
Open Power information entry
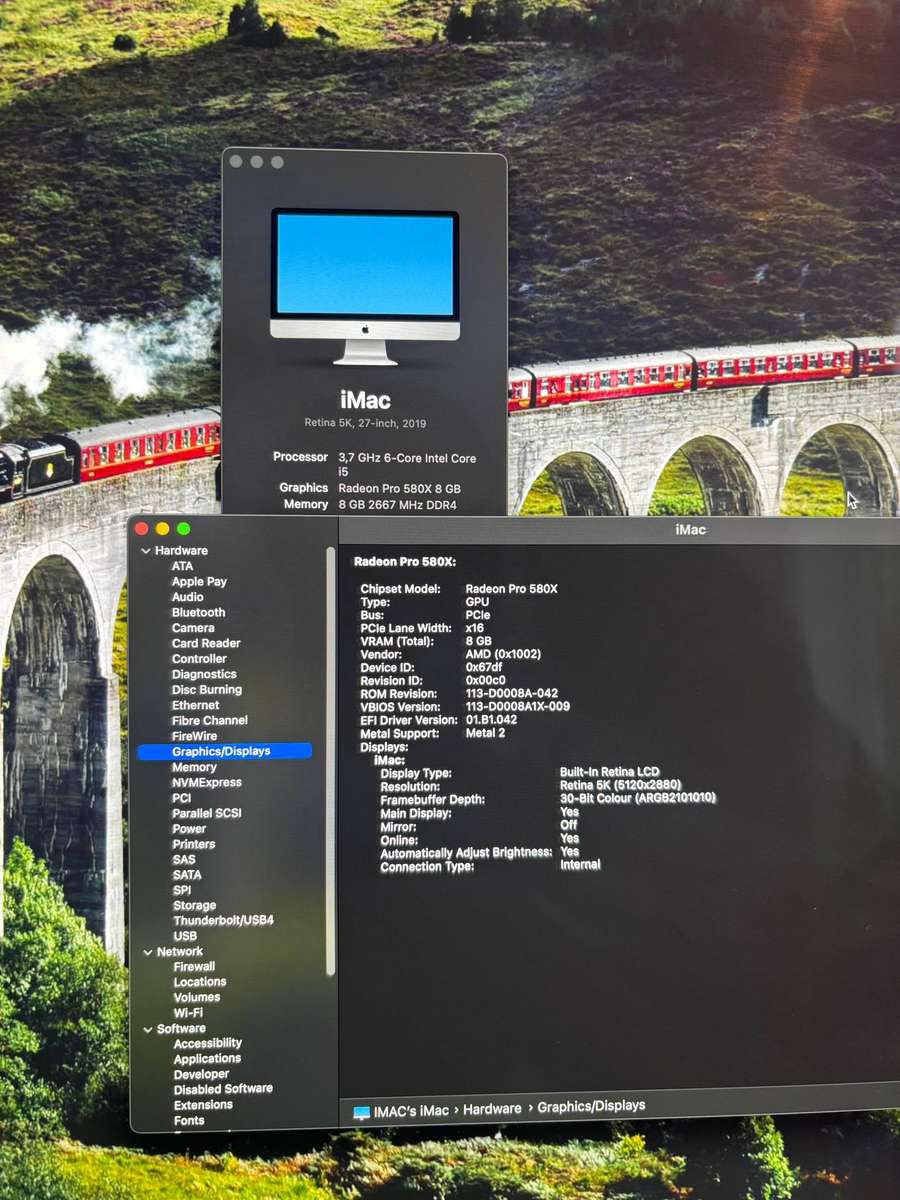(189, 829)
